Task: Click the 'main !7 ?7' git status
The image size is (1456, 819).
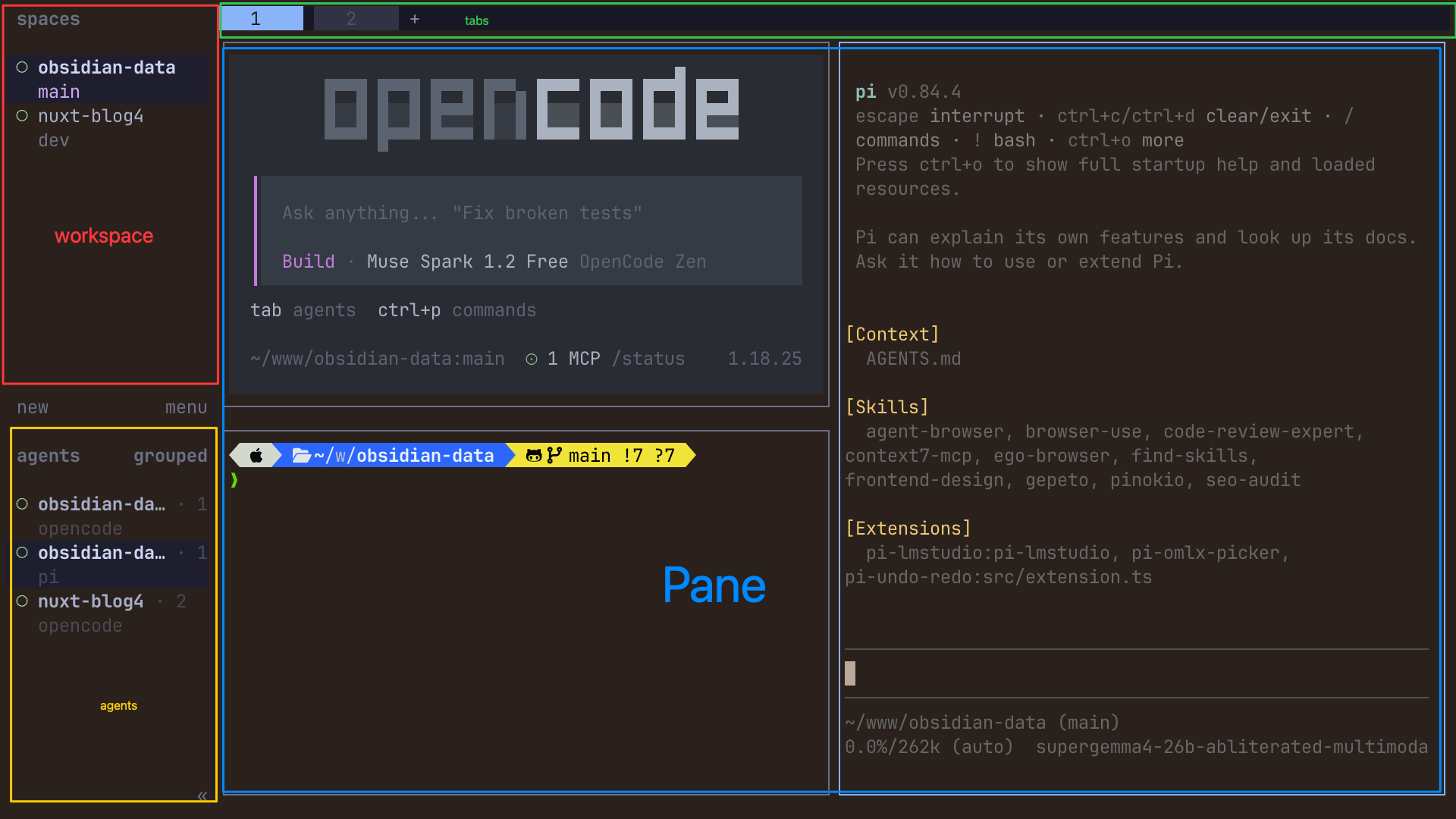Action: point(622,456)
